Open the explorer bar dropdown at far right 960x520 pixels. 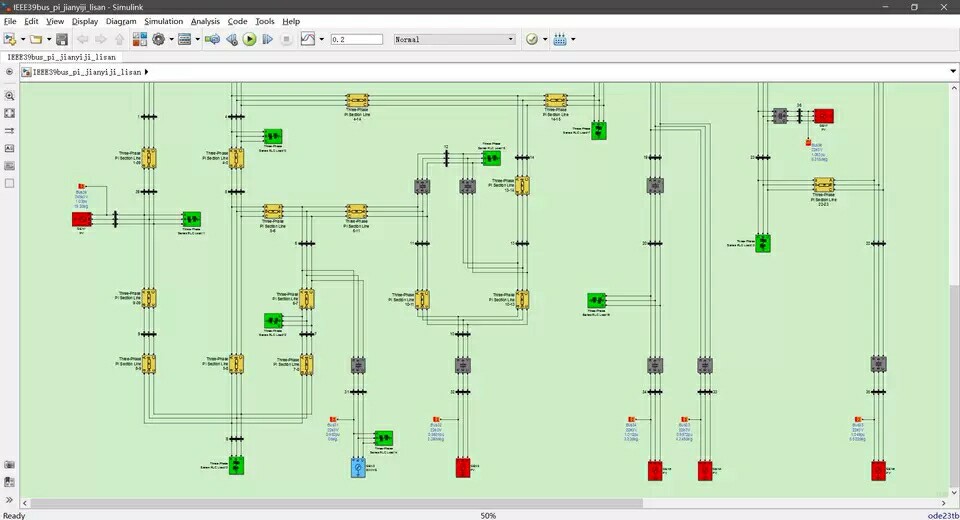tap(953, 72)
